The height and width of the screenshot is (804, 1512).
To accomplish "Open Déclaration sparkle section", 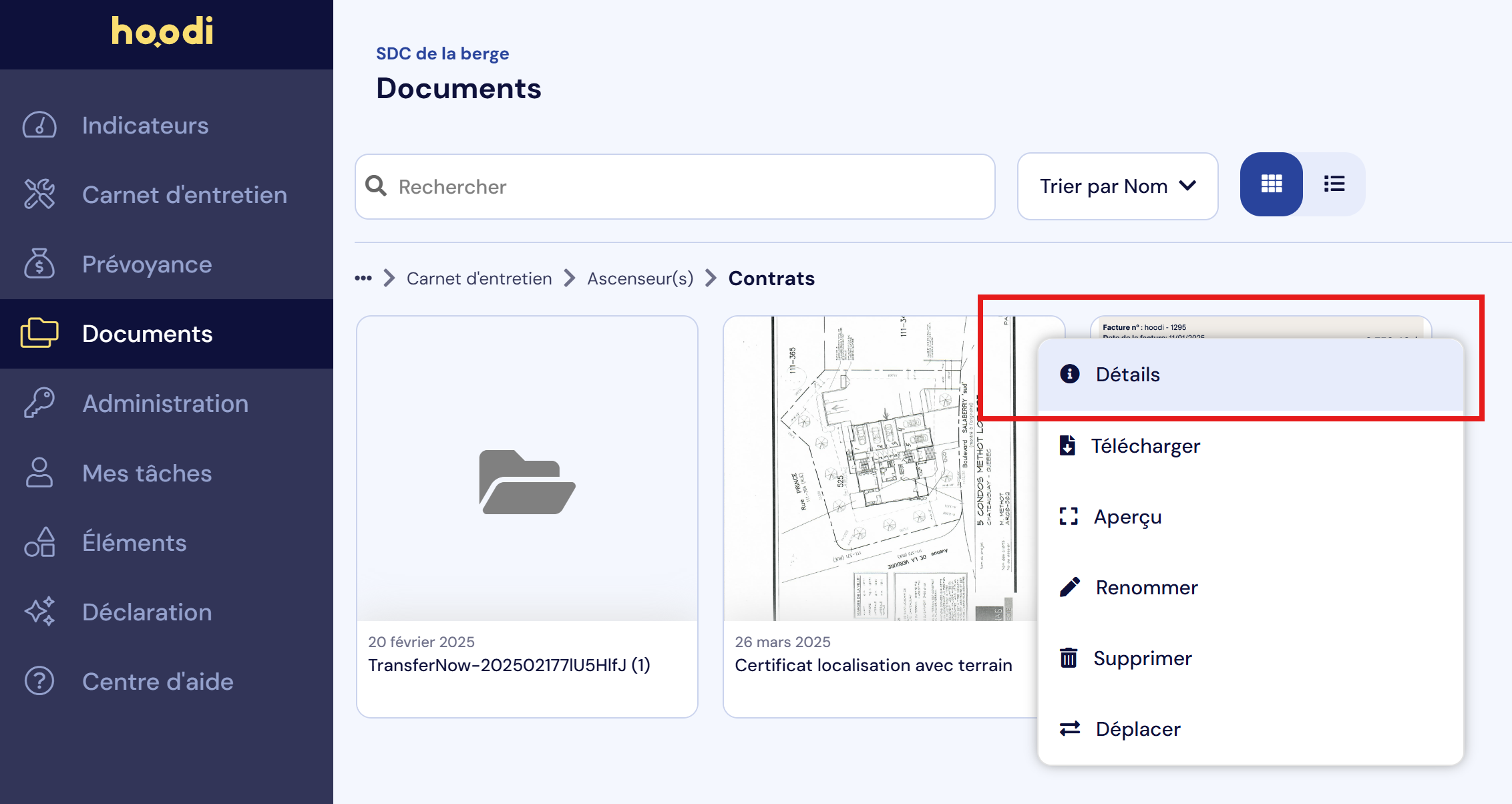I will (146, 612).
